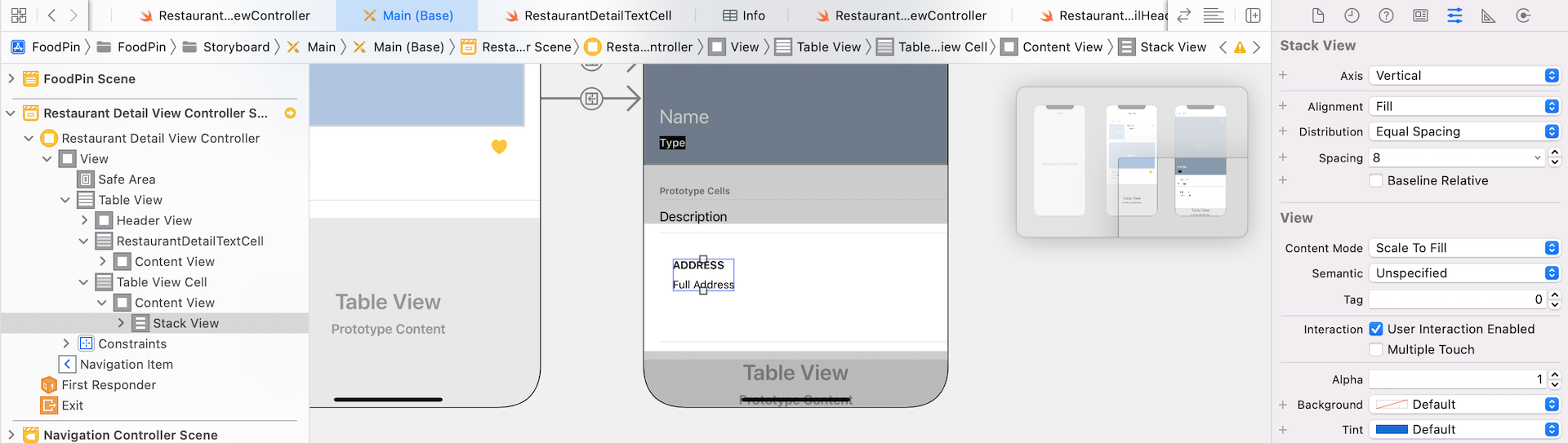Open the related items grid icon

point(19,16)
